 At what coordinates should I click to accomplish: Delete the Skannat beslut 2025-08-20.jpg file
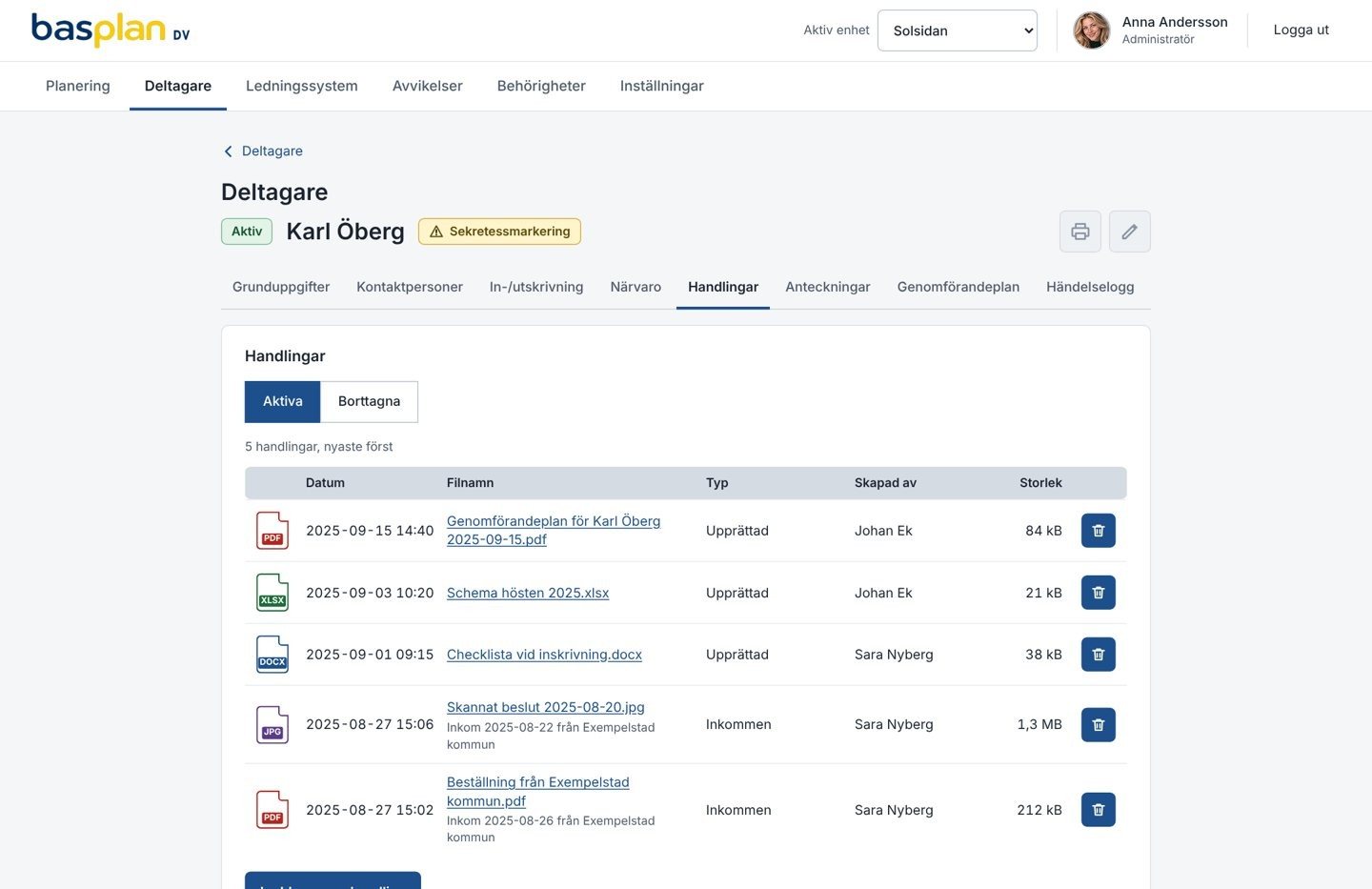pyautogui.click(x=1099, y=725)
